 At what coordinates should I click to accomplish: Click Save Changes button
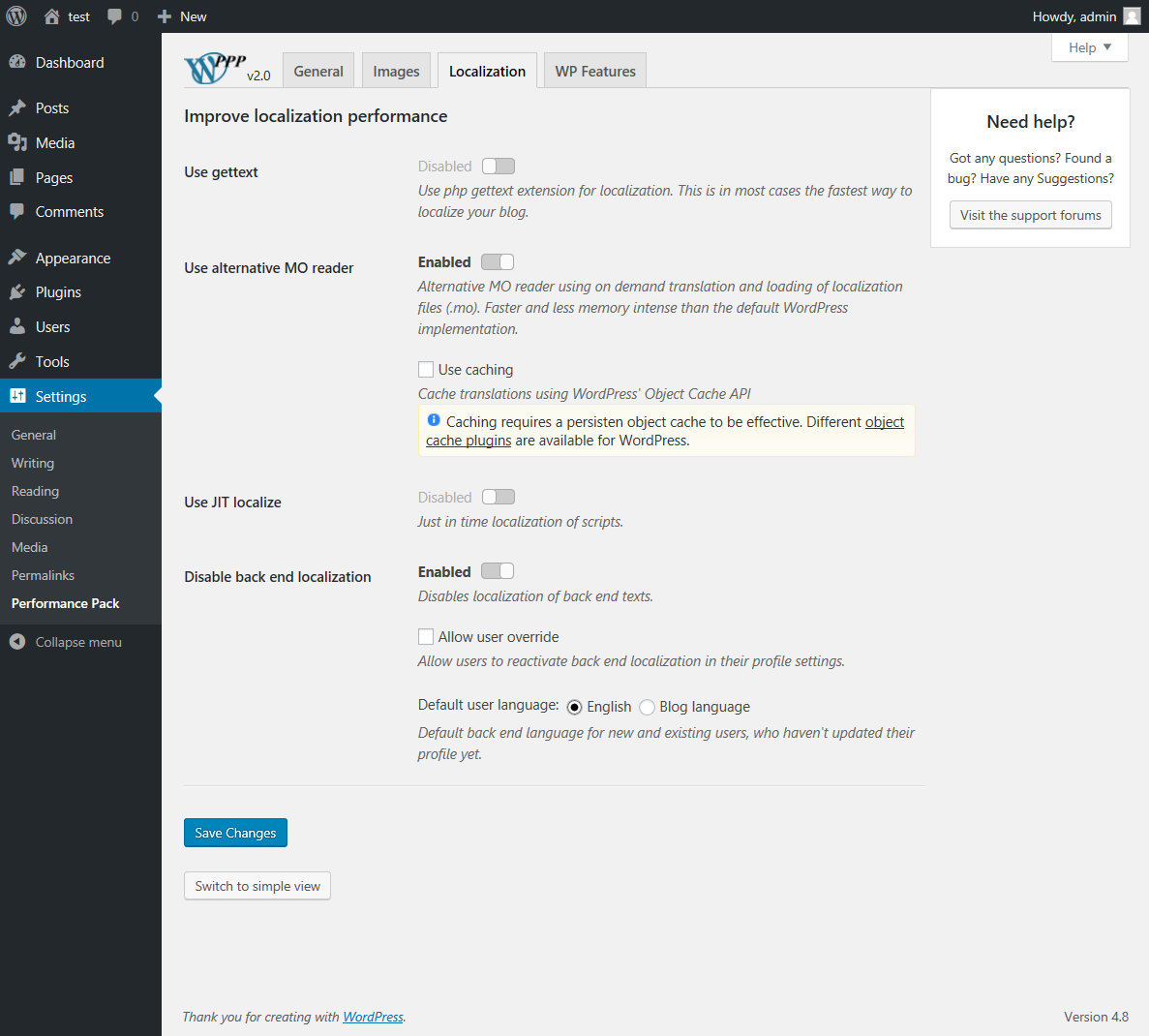[235, 832]
